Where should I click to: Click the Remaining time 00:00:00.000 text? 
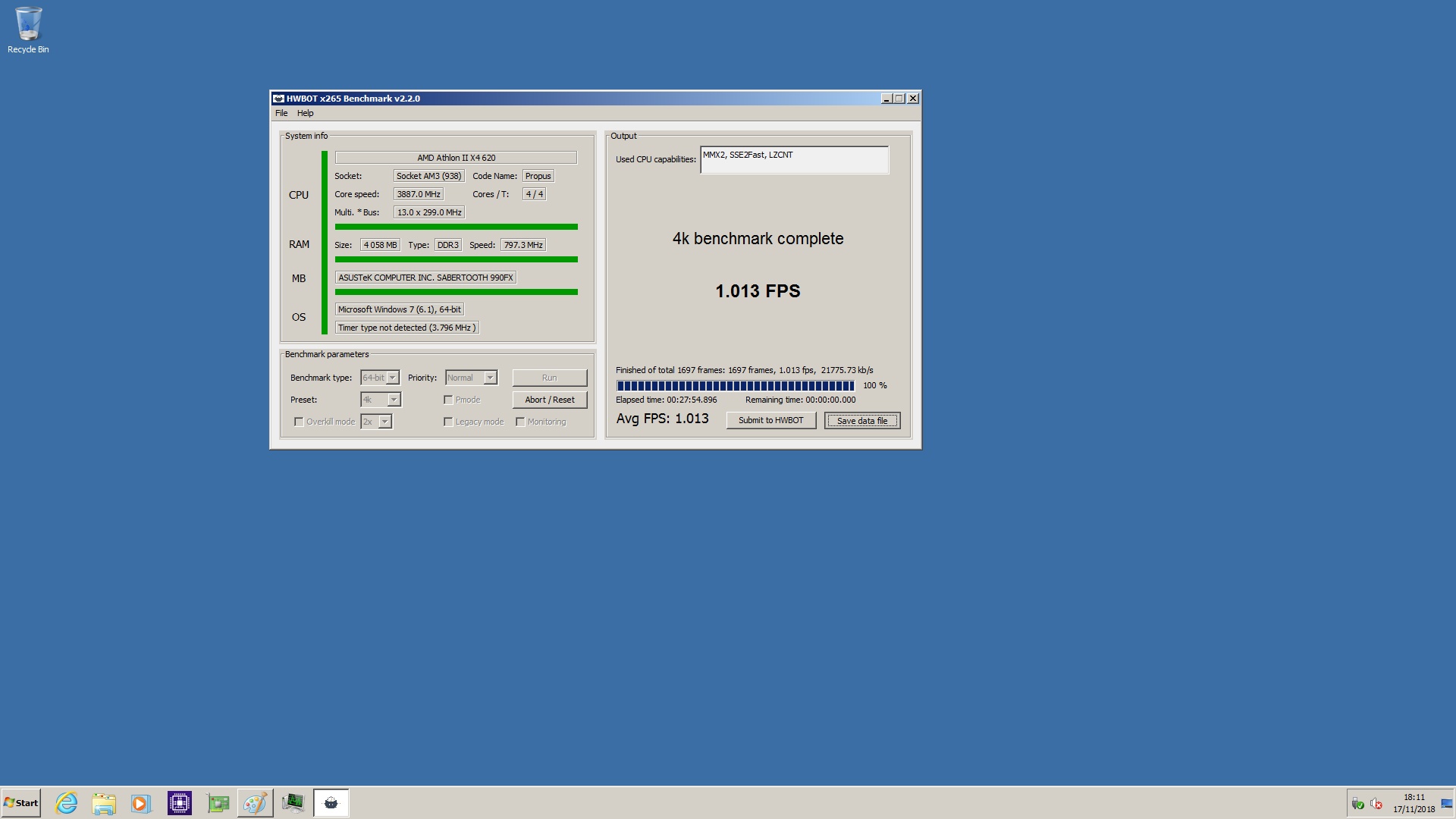click(x=801, y=400)
